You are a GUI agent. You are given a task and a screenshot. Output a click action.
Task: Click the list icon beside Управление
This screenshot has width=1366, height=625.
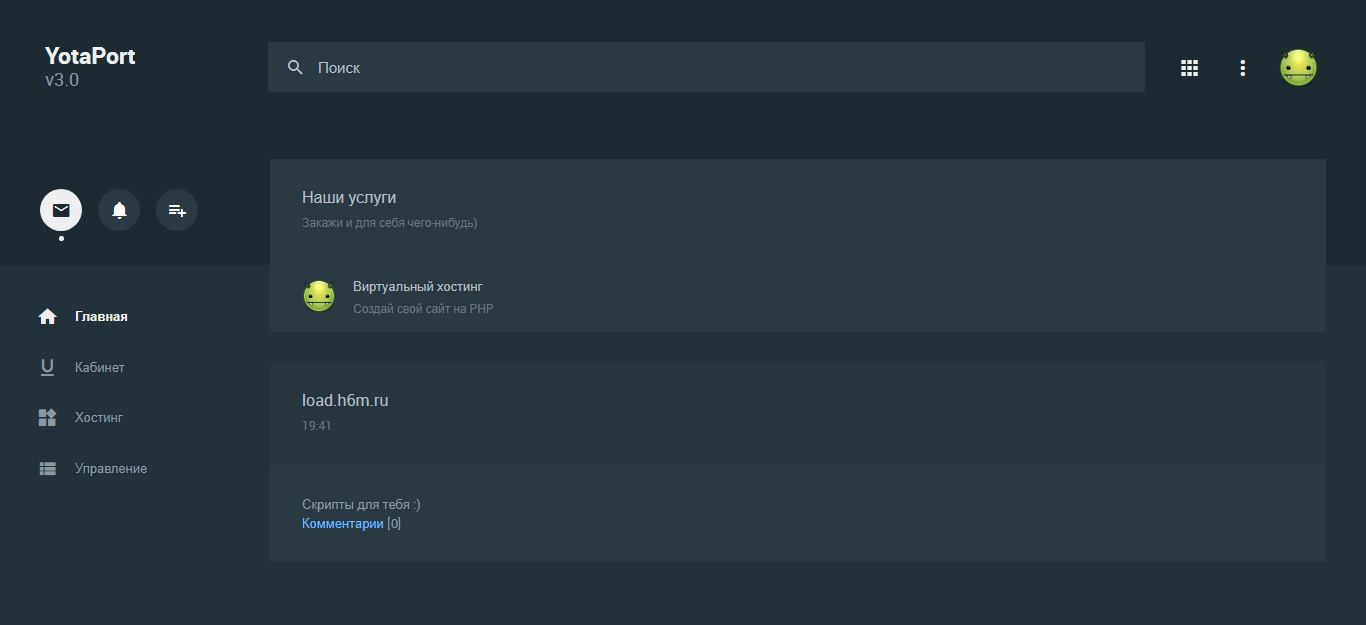[x=47, y=469]
